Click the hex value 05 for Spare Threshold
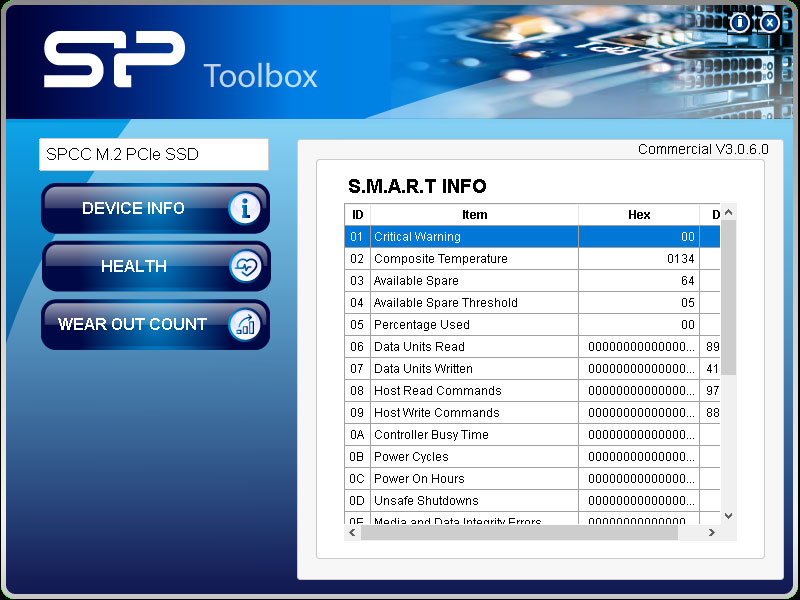The width and height of the screenshot is (800, 600). [x=687, y=303]
